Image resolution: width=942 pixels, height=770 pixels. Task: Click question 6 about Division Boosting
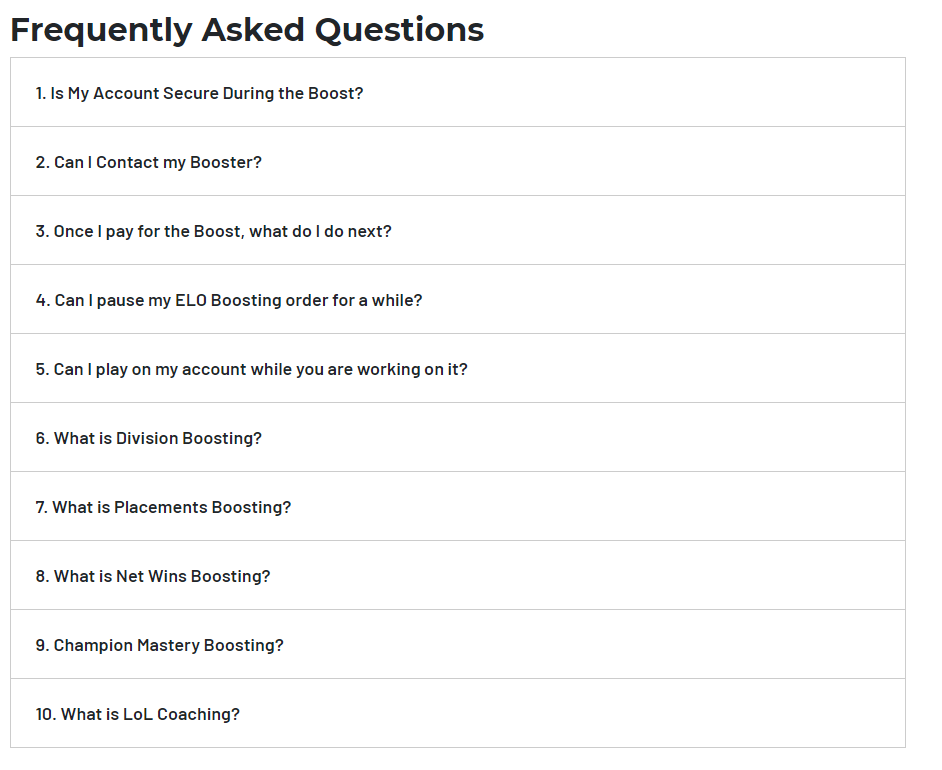(148, 438)
